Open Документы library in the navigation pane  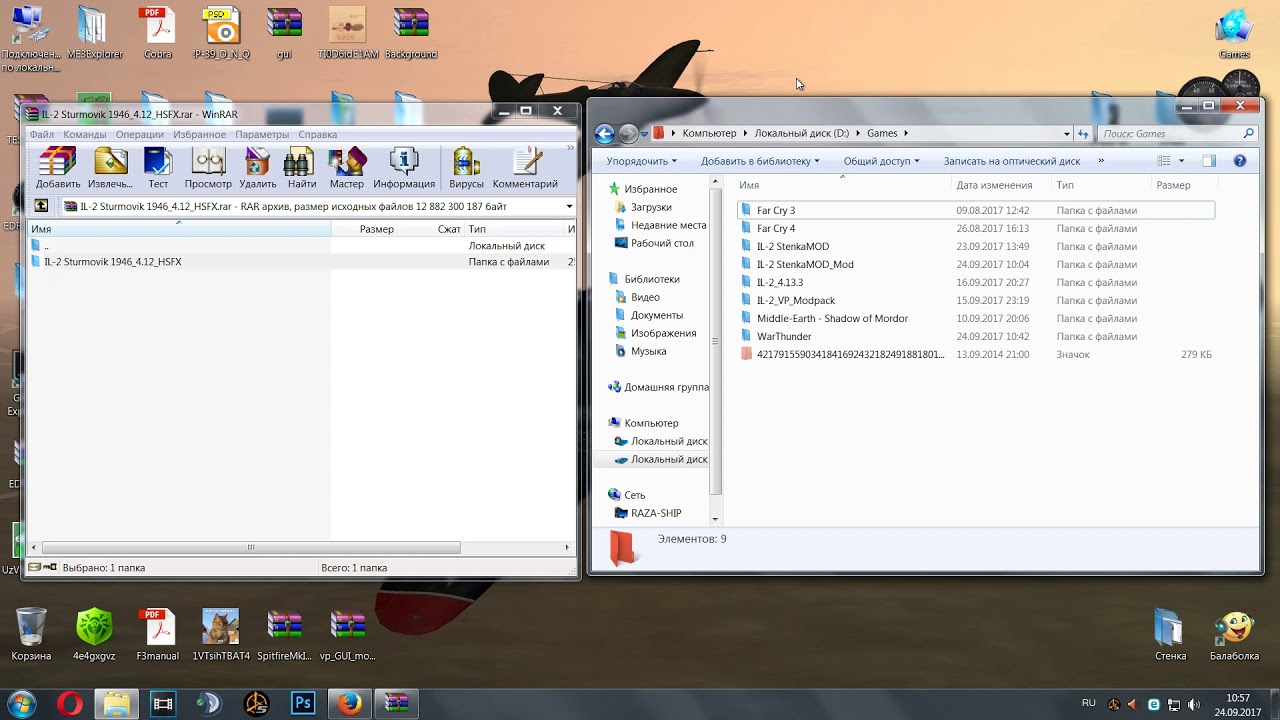(x=657, y=315)
